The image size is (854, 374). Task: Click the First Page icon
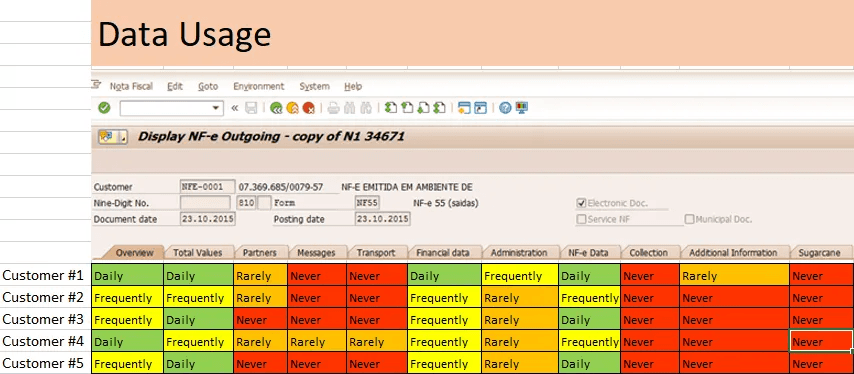coord(391,108)
